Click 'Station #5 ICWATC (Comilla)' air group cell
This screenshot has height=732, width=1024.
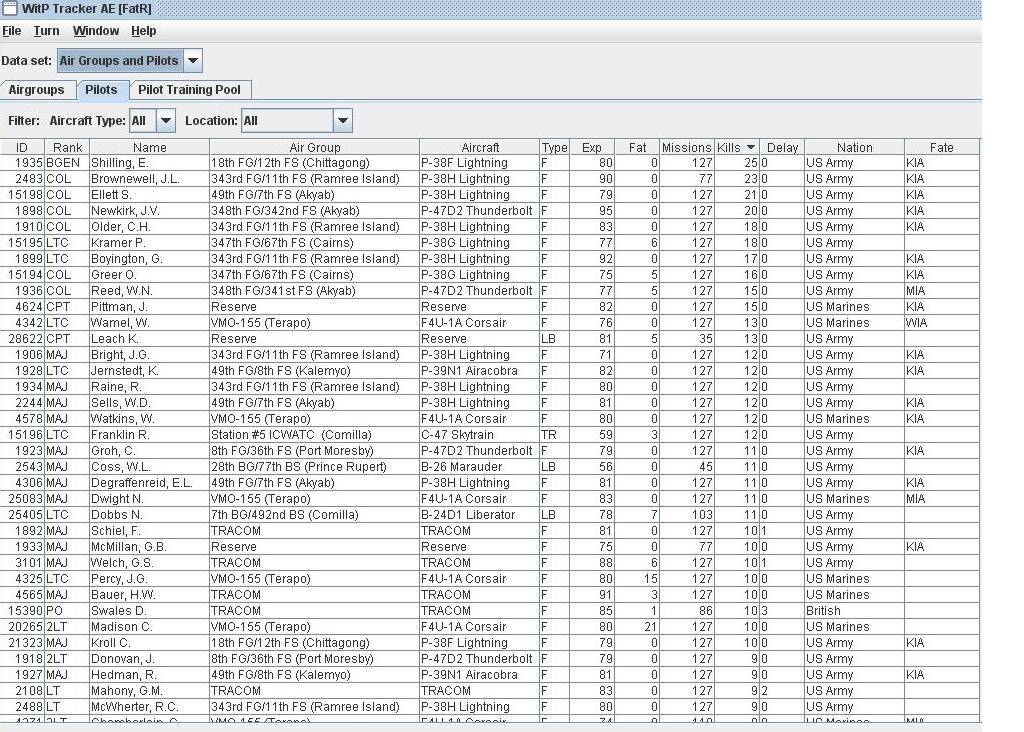point(315,435)
